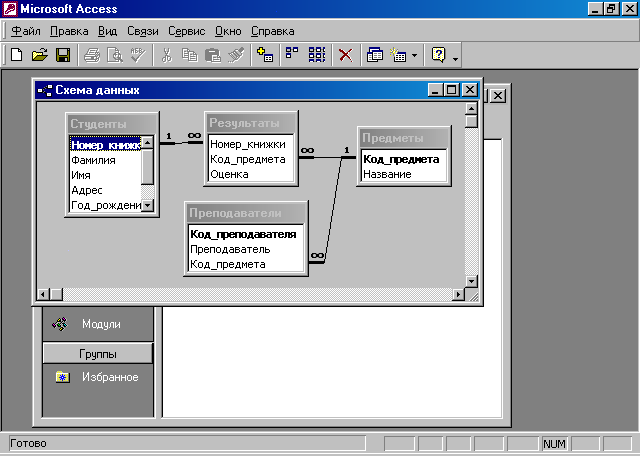Click the Show Table icon

point(264,54)
